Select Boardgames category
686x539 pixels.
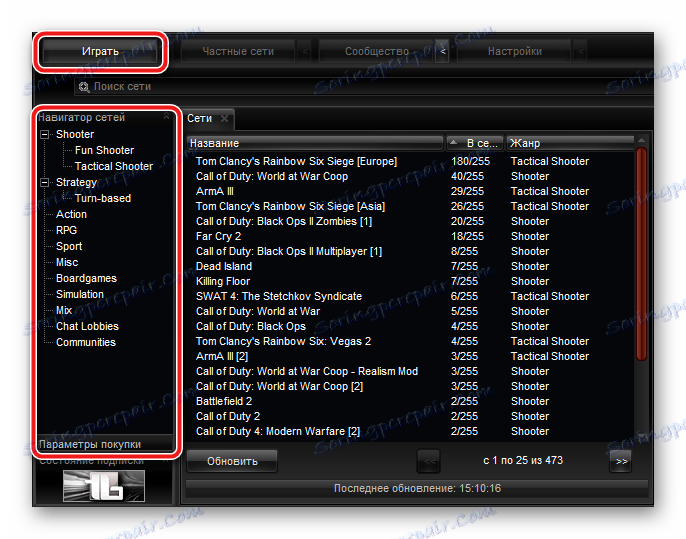click(x=86, y=278)
